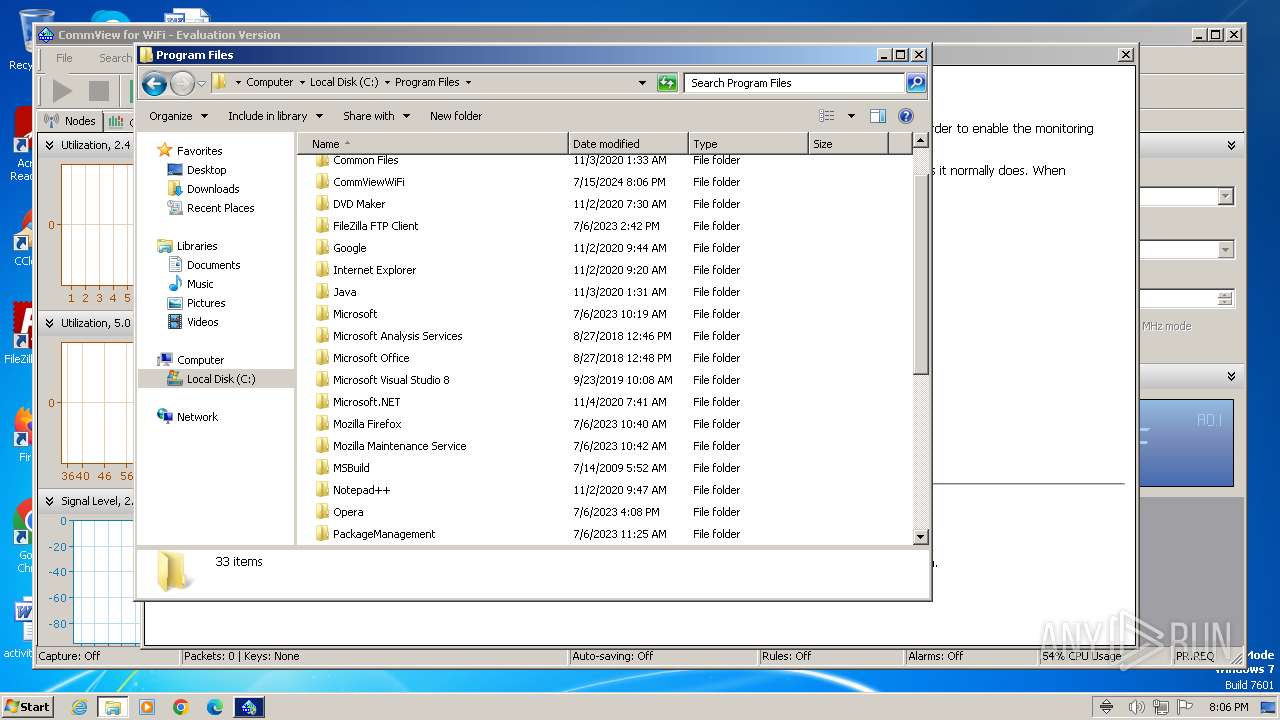This screenshot has width=1280, height=720.
Task: Open Downloads in Favorites
Action: coord(213,189)
